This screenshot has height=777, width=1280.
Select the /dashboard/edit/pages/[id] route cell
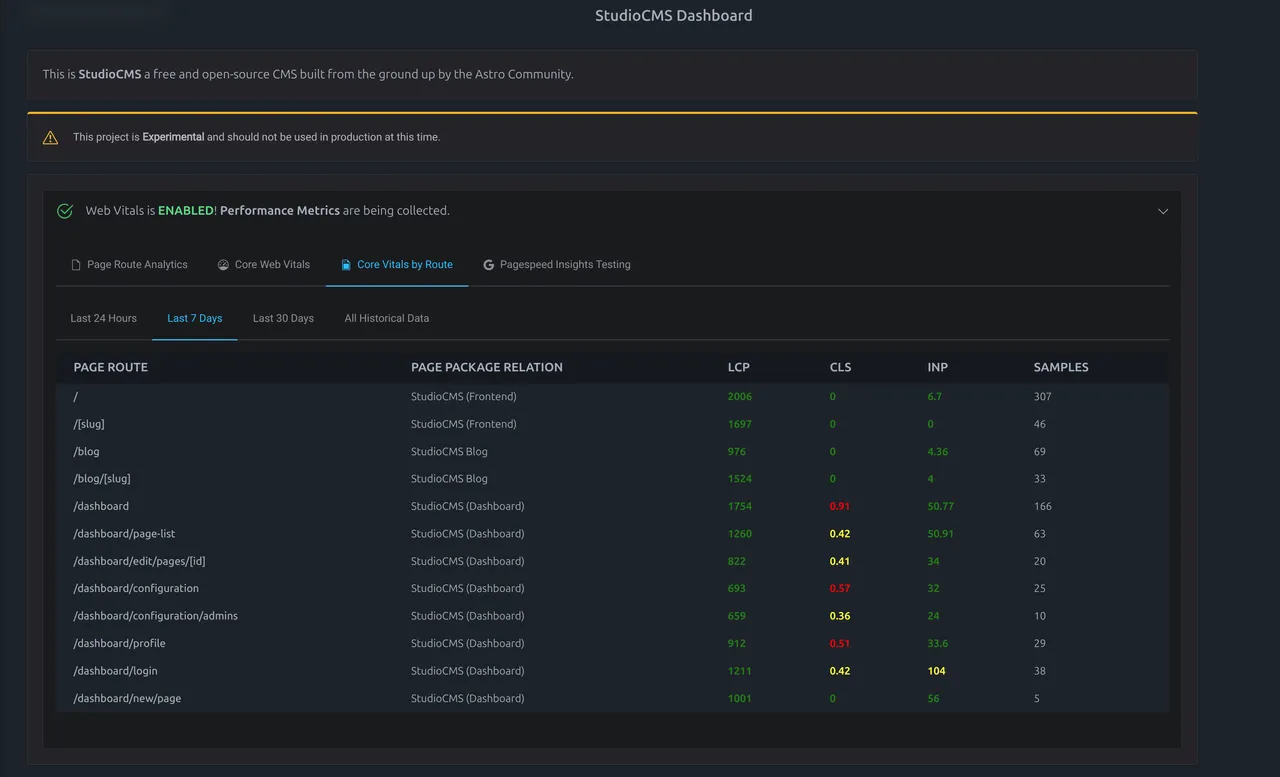[139, 561]
